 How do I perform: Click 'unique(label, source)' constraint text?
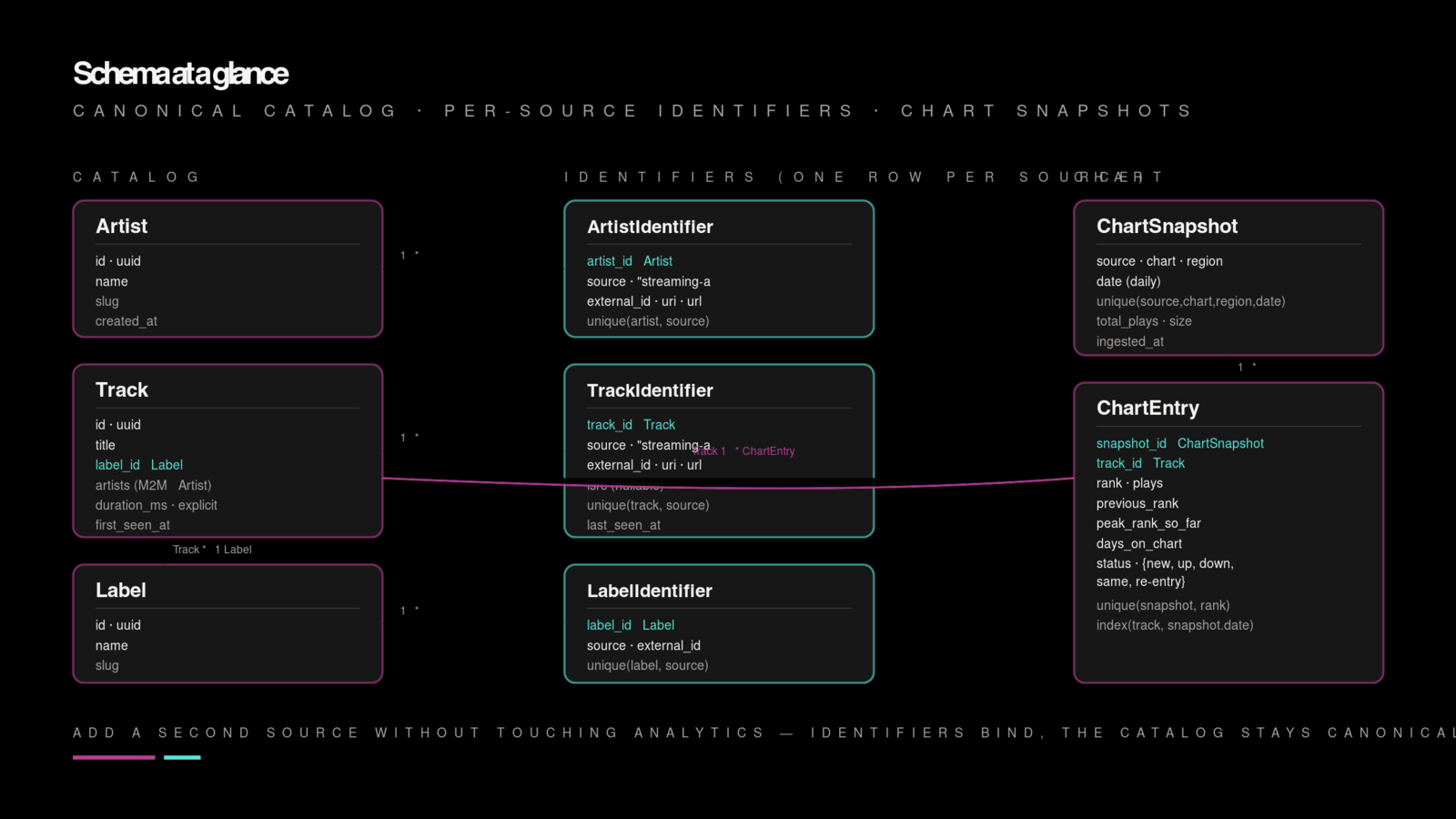tap(648, 665)
